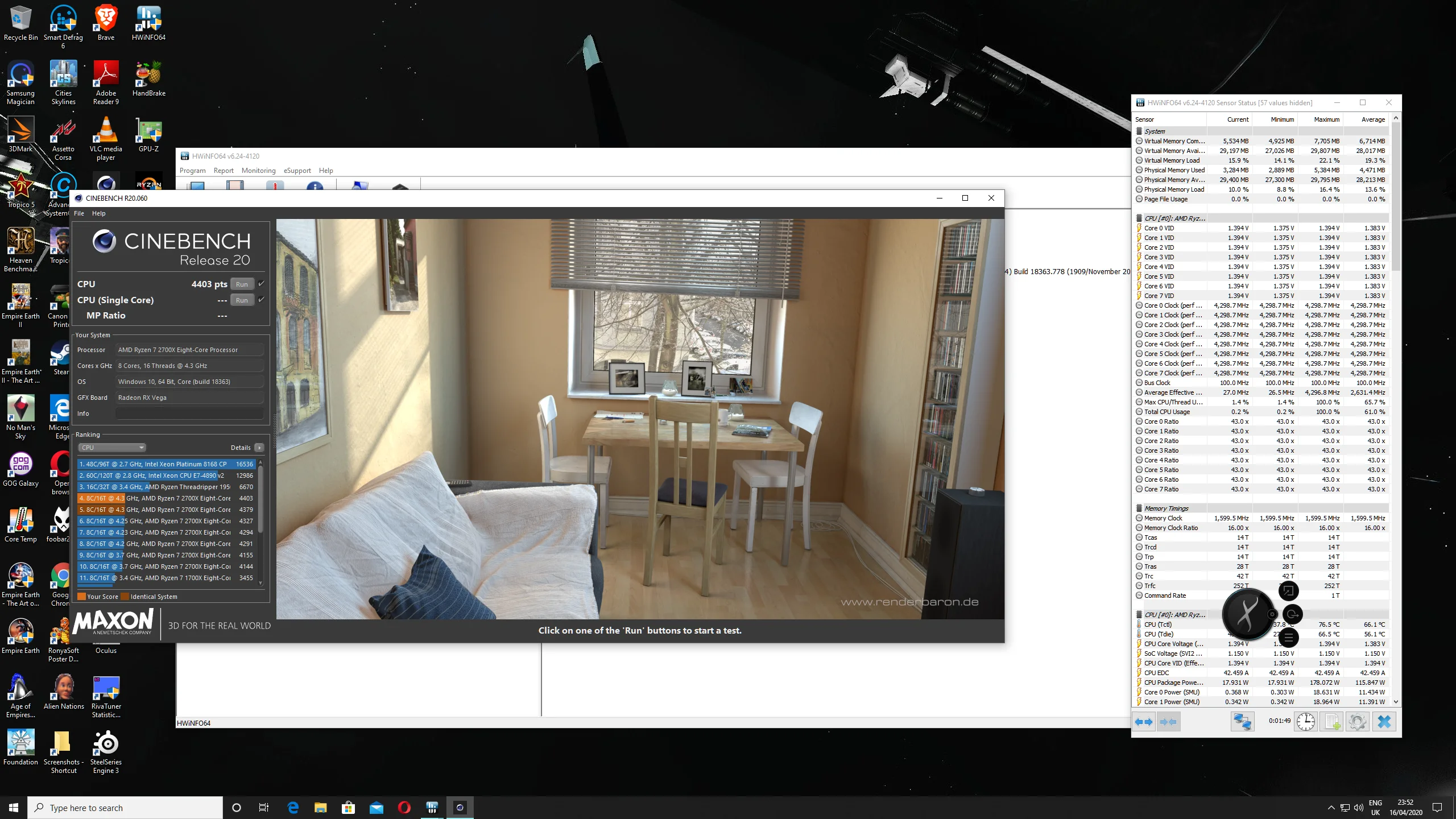
Task: Click the Info input field in Your System
Action: pyautogui.click(x=189, y=413)
